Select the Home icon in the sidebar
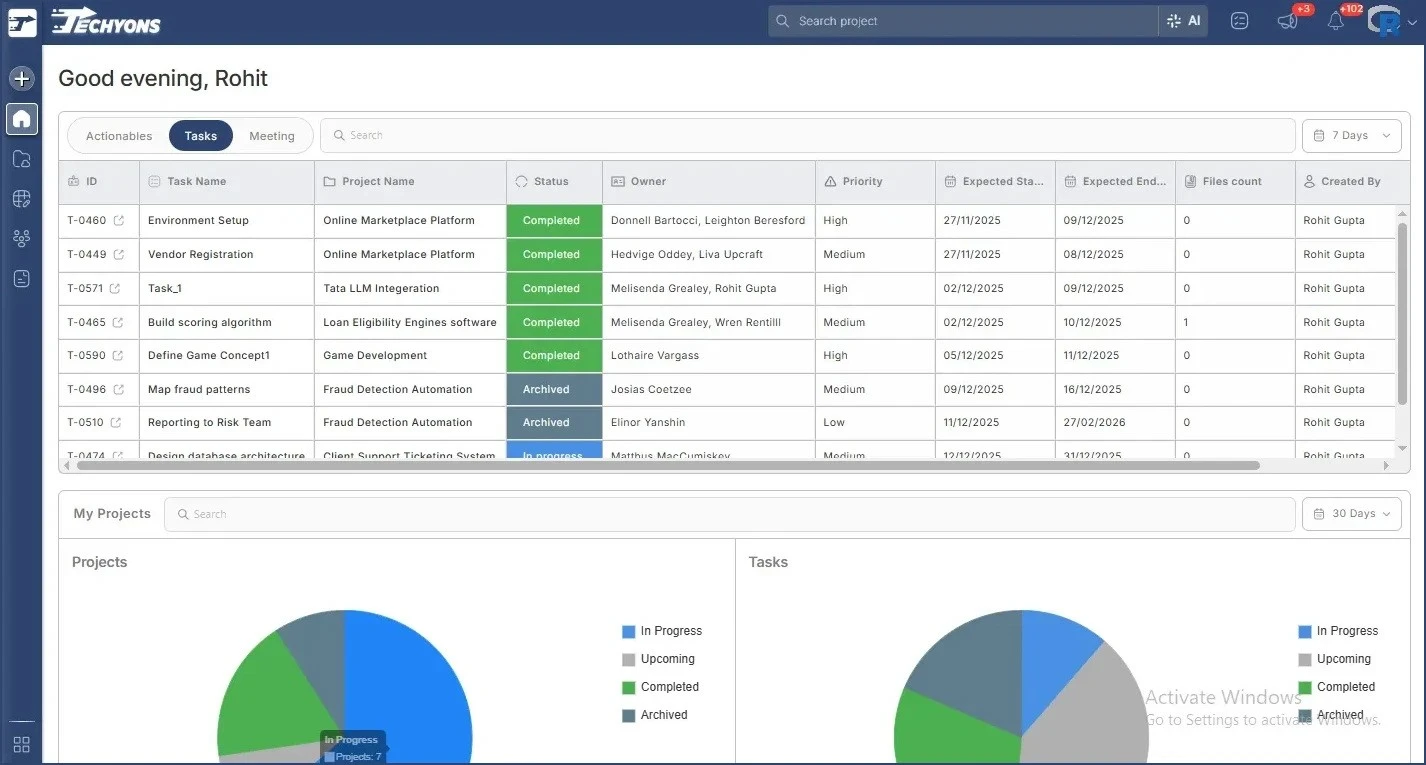Screen dimensions: 1426x765 point(21,119)
